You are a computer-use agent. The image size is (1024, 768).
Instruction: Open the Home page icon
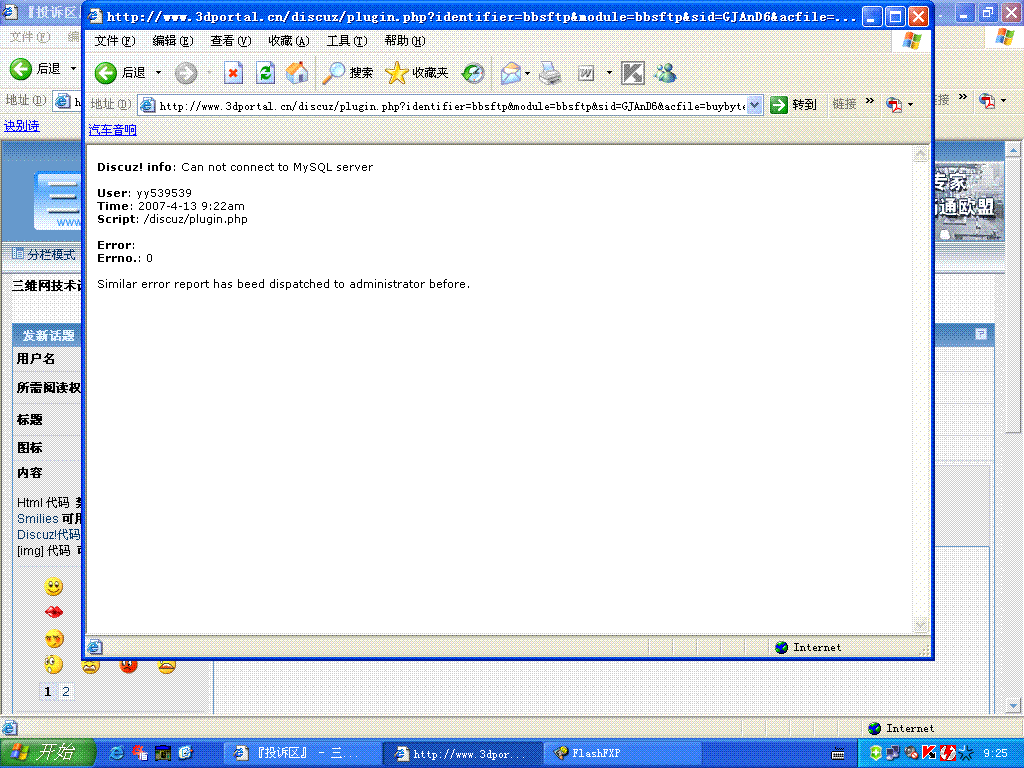point(297,73)
